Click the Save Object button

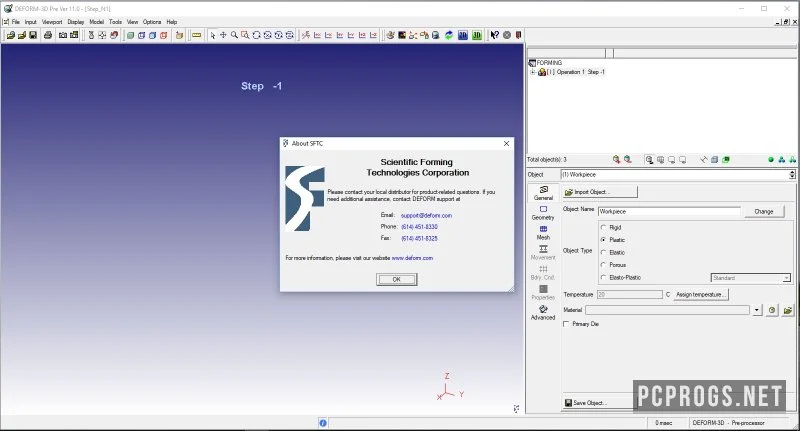[x=598, y=403]
